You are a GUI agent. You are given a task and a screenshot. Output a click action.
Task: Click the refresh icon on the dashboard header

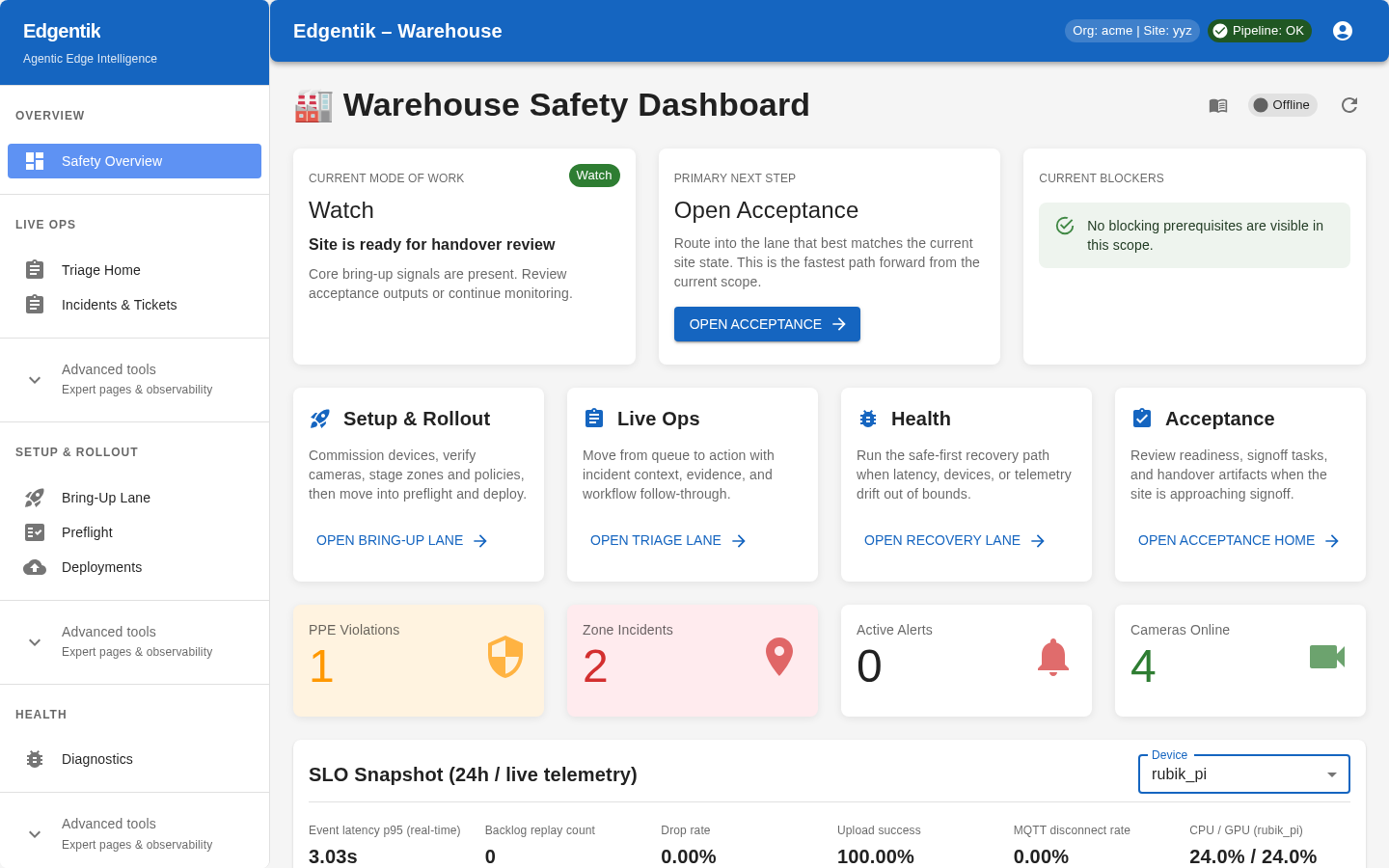(1349, 105)
